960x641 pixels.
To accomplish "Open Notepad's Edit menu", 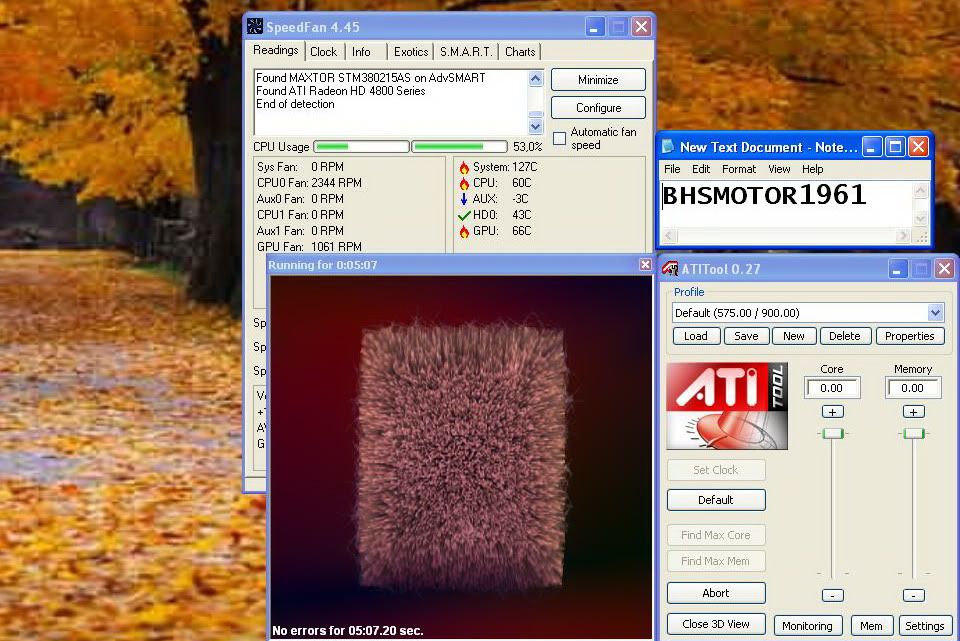I will [x=700, y=169].
